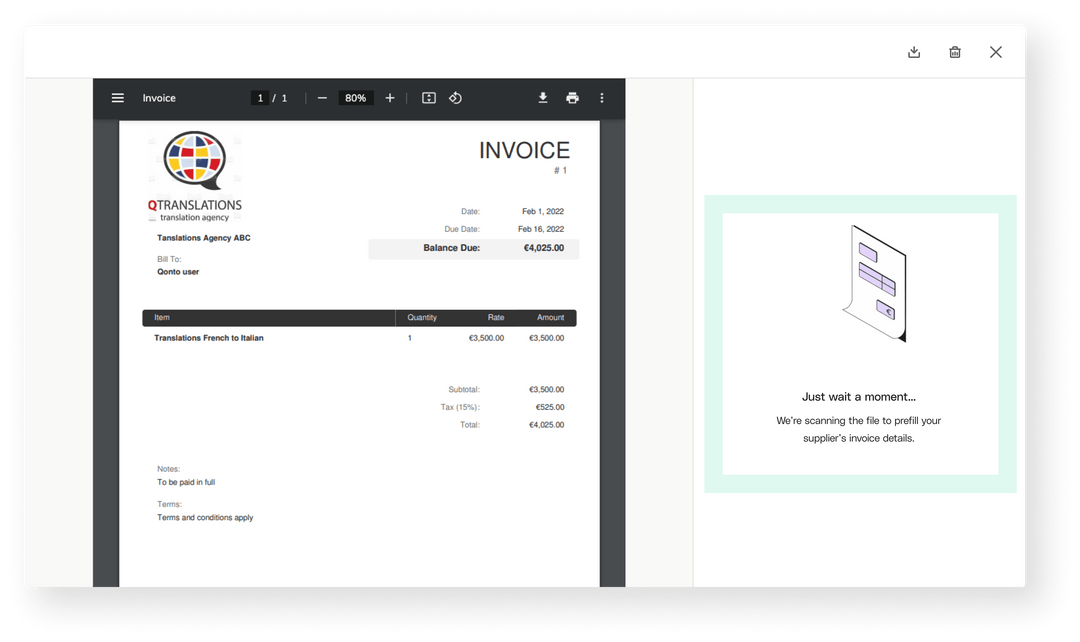Zoom out of the invoice PDF
The image size is (1080, 642).
322,98
